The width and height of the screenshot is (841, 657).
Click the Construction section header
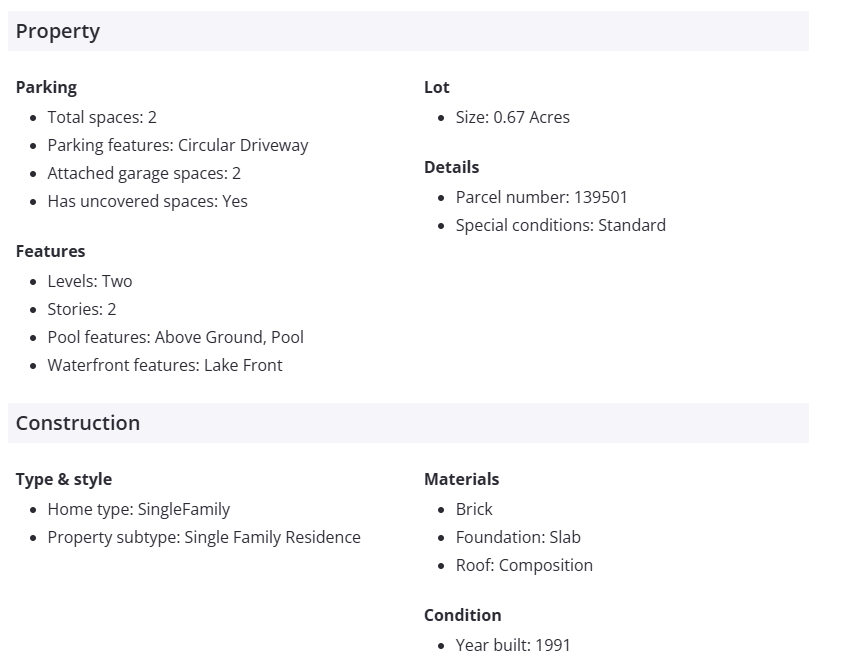tap(78, 423)
